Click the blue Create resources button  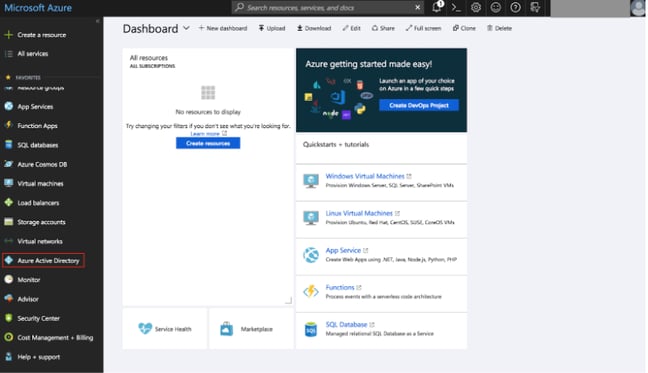(208, 143)
